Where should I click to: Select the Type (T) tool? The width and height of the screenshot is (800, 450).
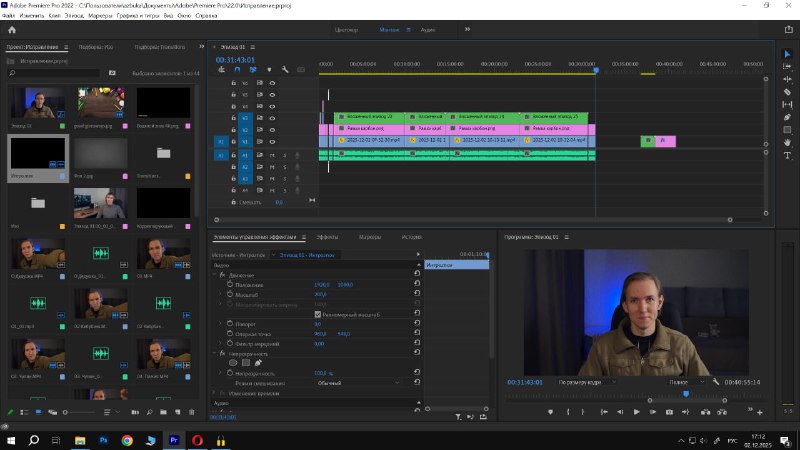(787, 156)
